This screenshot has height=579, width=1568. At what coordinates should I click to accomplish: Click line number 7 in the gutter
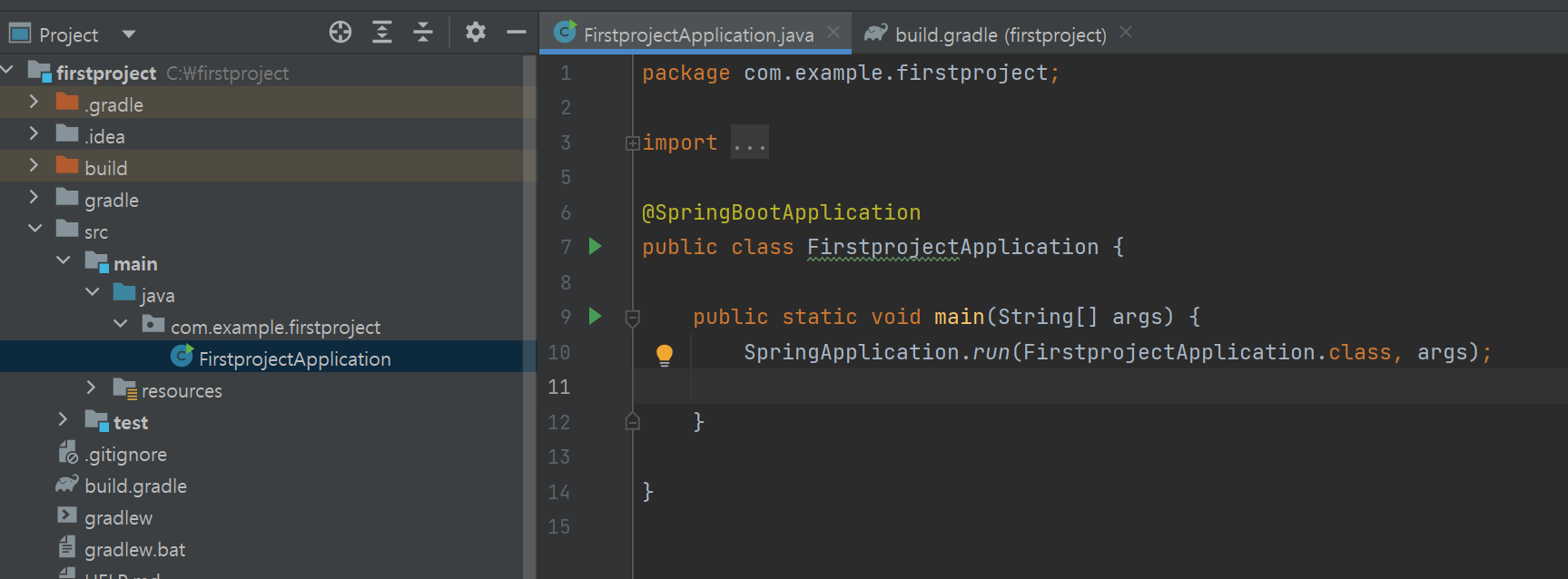pos(566,247)
